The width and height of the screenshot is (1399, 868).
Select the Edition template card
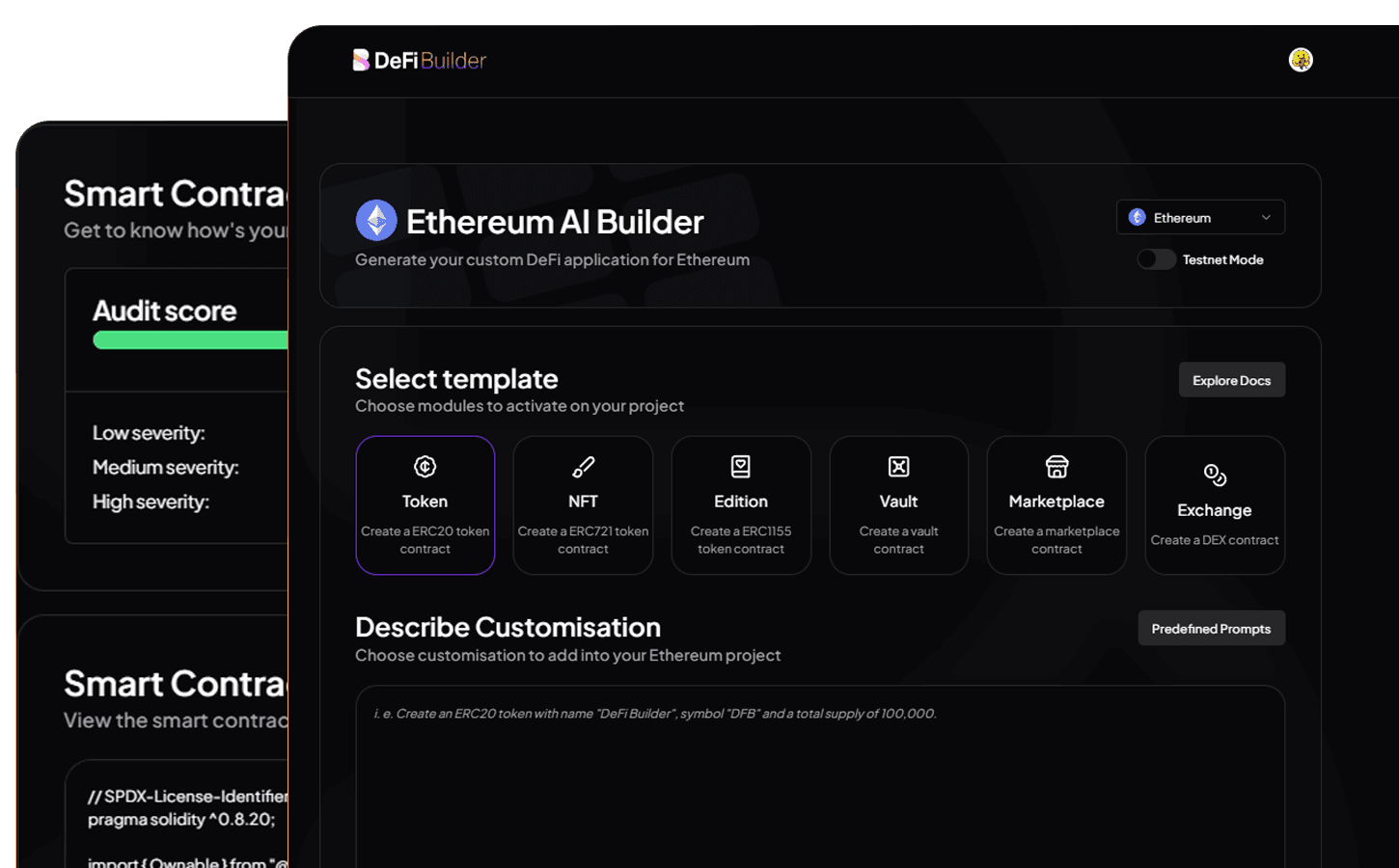pos(741,505)
